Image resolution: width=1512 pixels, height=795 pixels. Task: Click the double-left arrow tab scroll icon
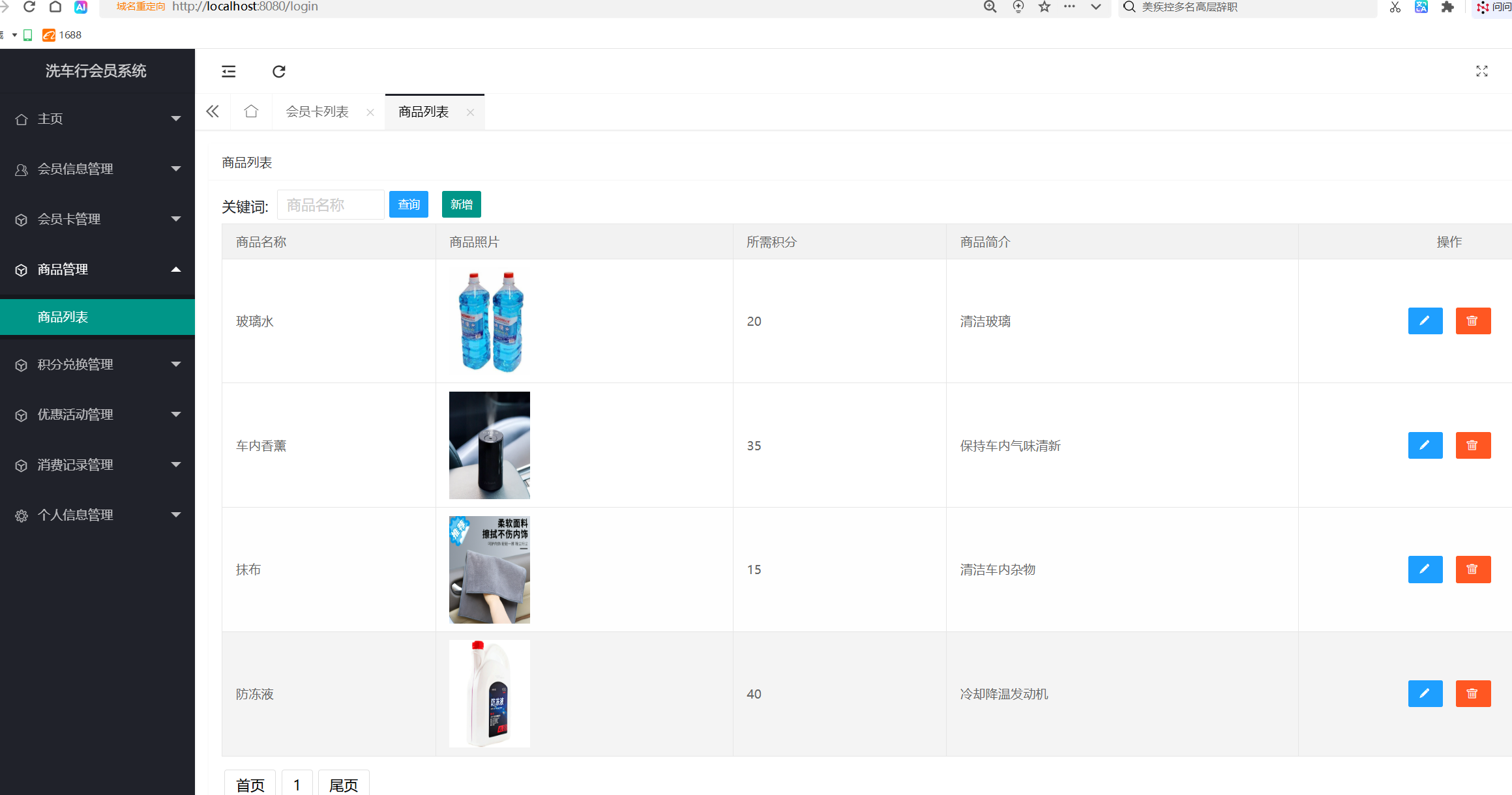(213, 111)
